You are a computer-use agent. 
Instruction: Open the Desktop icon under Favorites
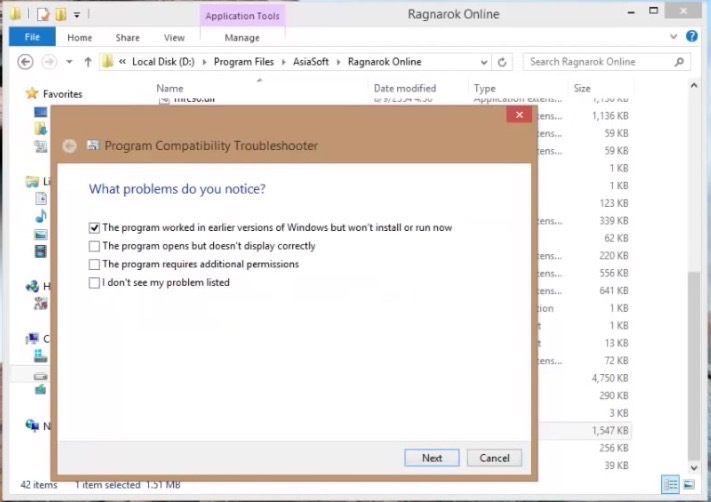pos(40,112)
